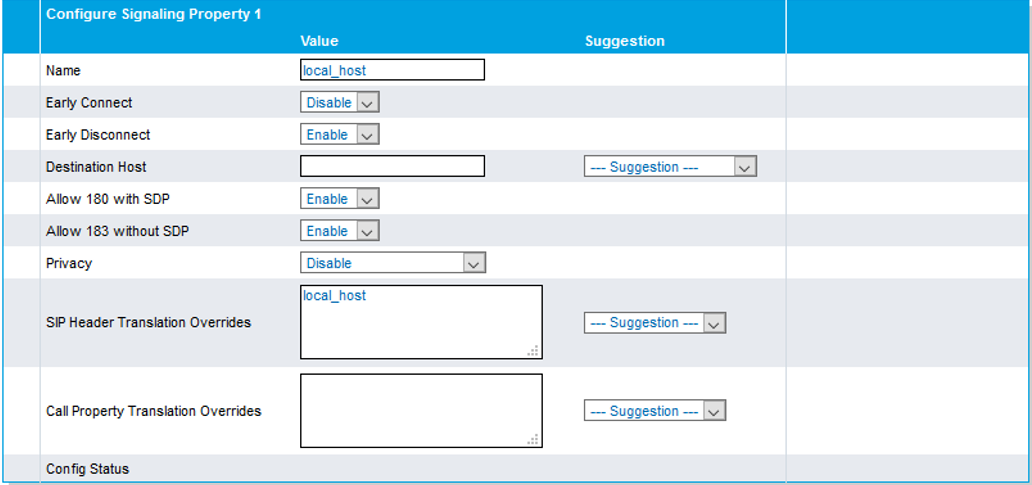Open the Privacy dropdown

tap(392, 263)
